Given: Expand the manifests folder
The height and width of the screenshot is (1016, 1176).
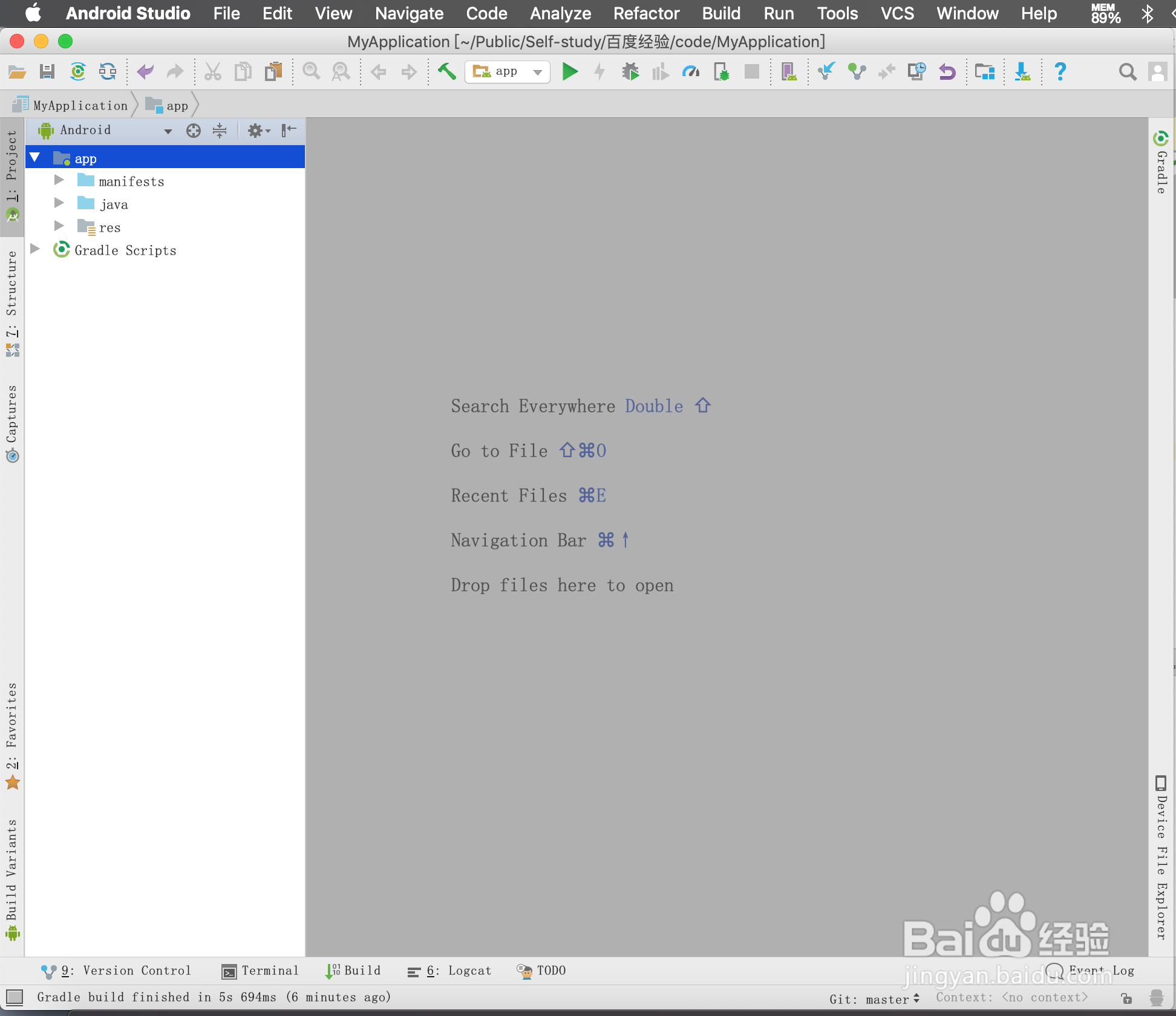Looking at the screenshot, I should [59, 180].
